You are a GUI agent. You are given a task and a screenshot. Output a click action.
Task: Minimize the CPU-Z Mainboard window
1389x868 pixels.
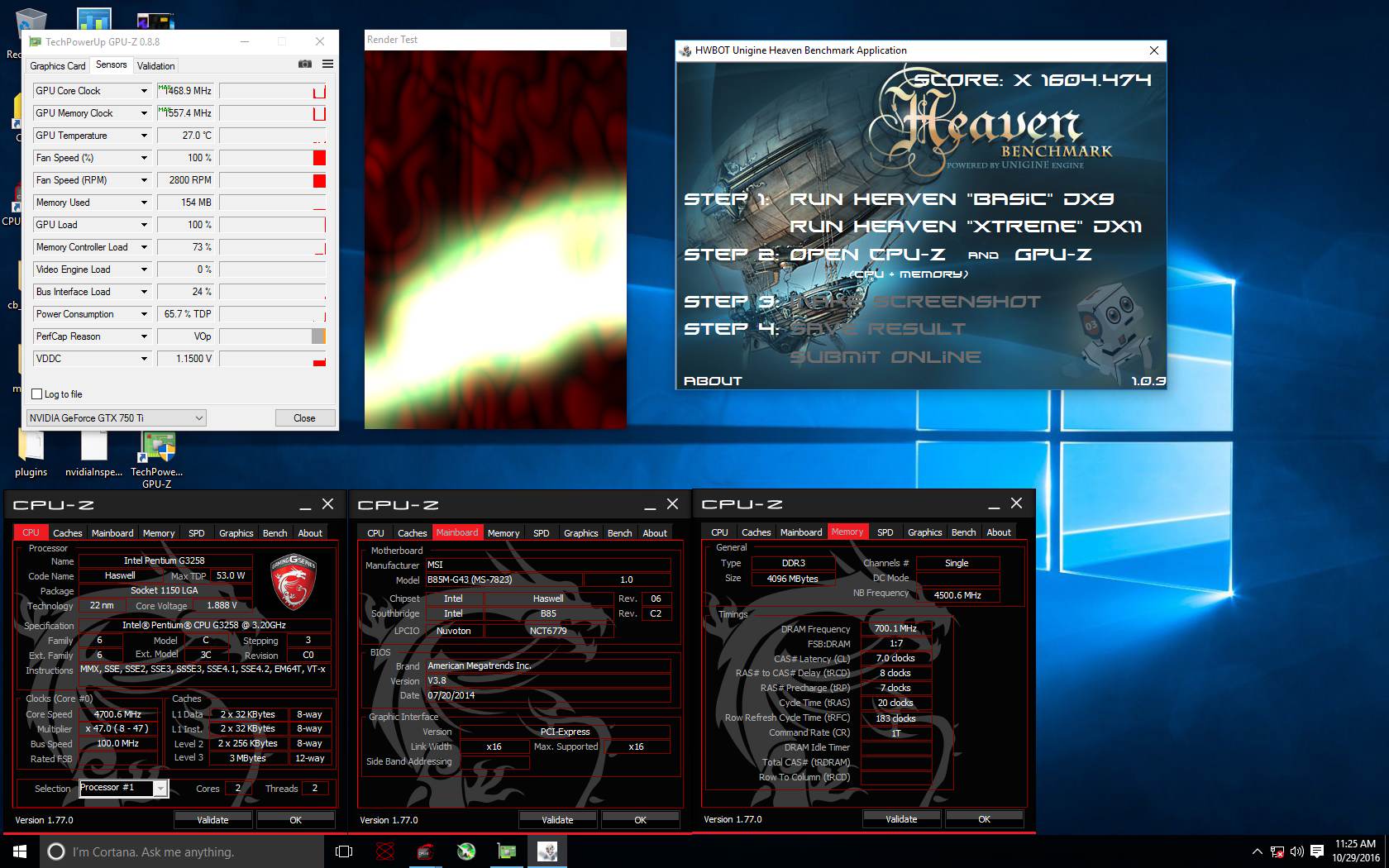(650, 504)
